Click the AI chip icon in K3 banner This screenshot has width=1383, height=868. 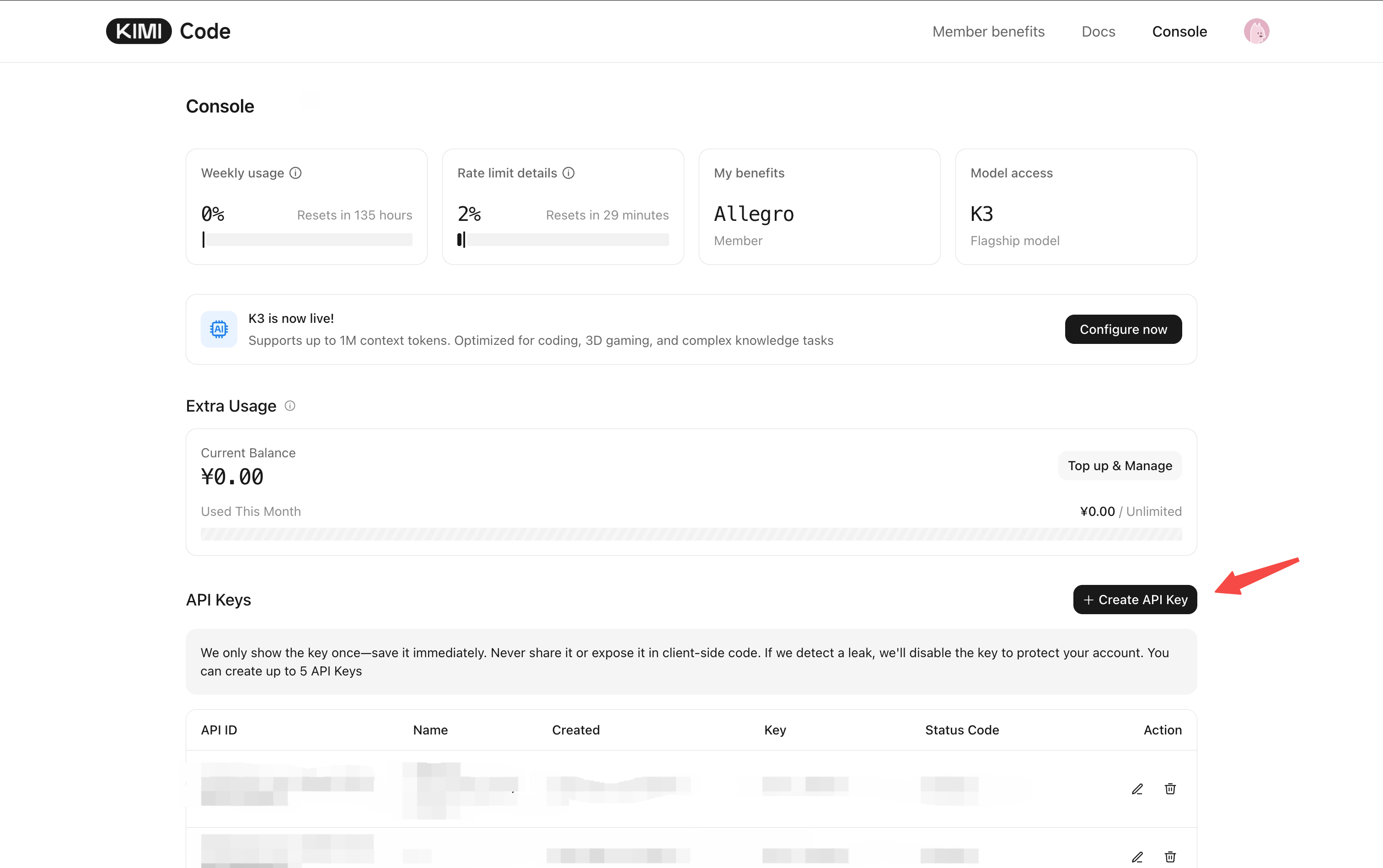(219, 329)
